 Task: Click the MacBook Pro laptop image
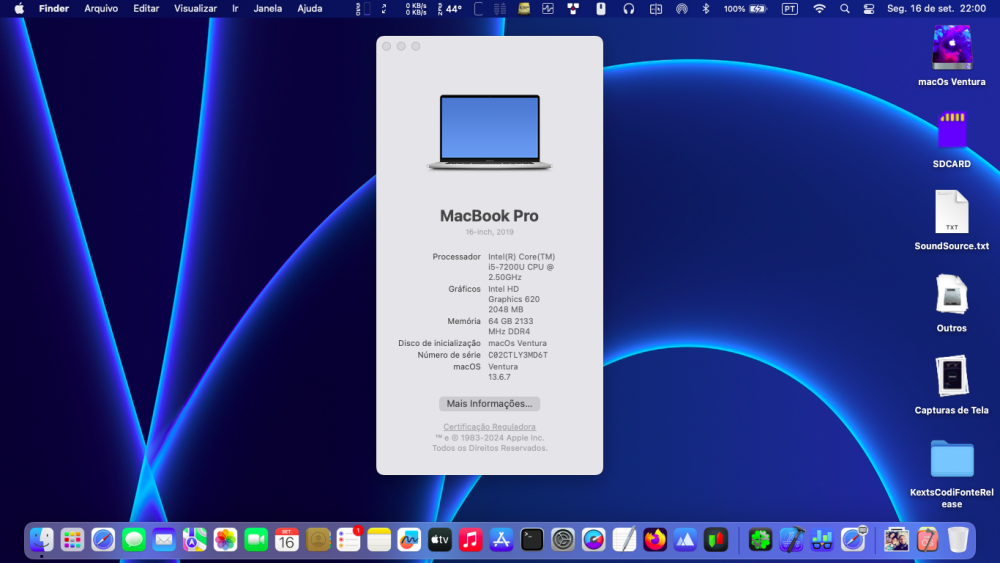[x=489, y=132]
